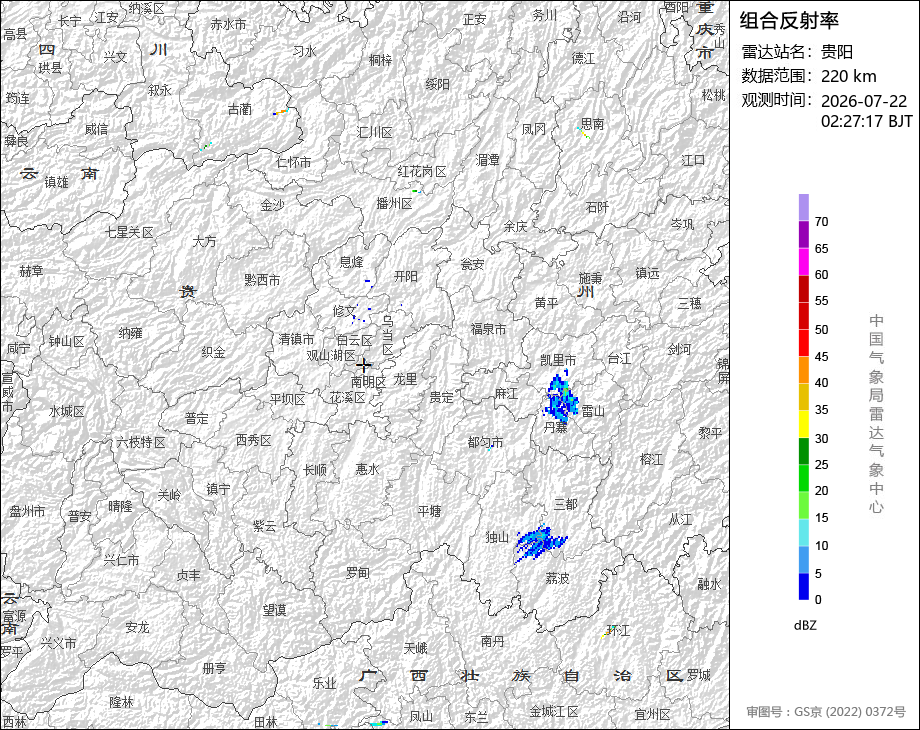This screenshot has width=920, height=730.
Task: Click the 审图号 GS京 (2022) 0372号 text
Action: [x=826, y=712]
